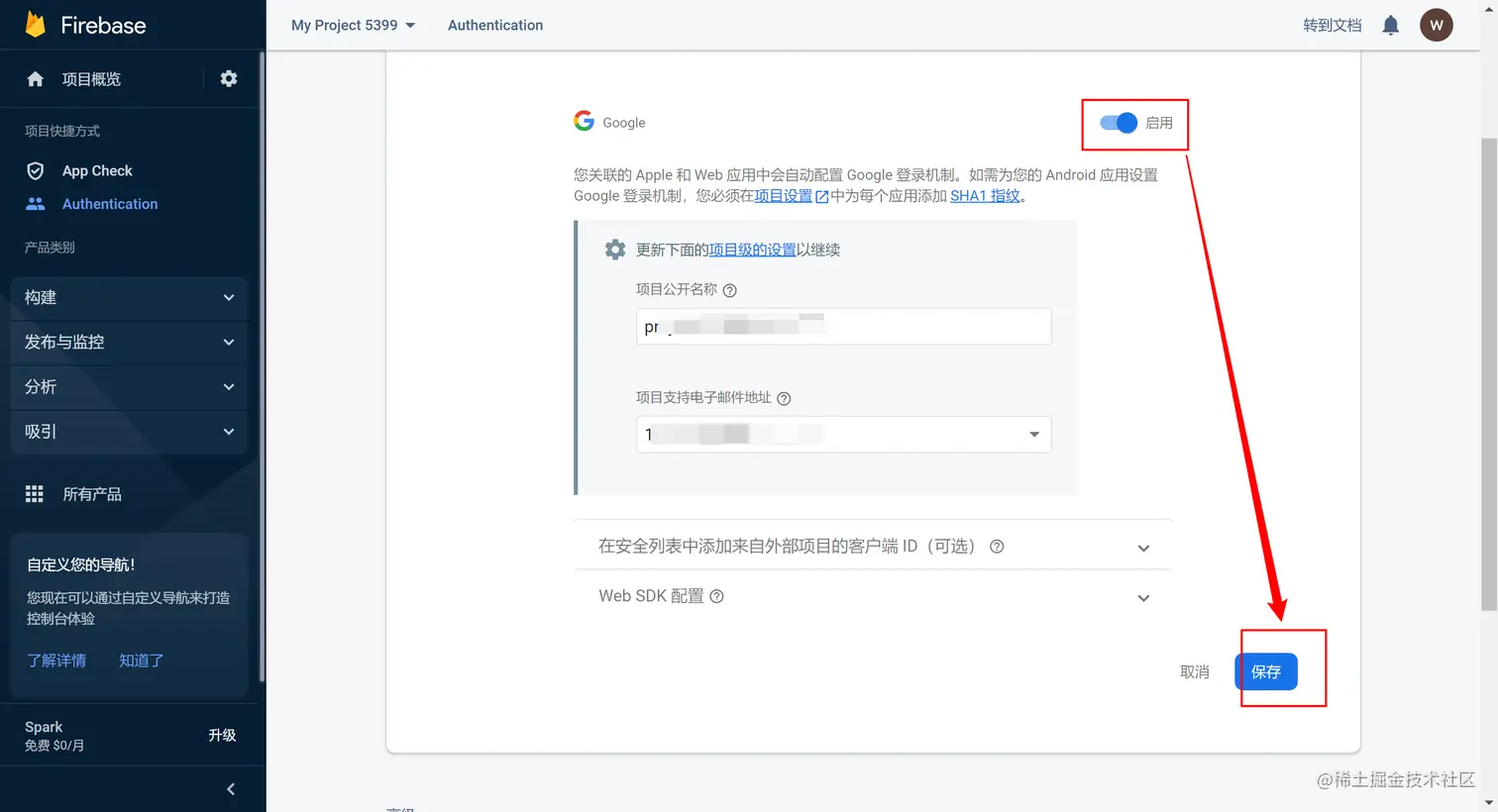The height and width of the screenshot is (812, 1498).
Task: Disable the Google 启用 toggle
Action: [1119, 123]
